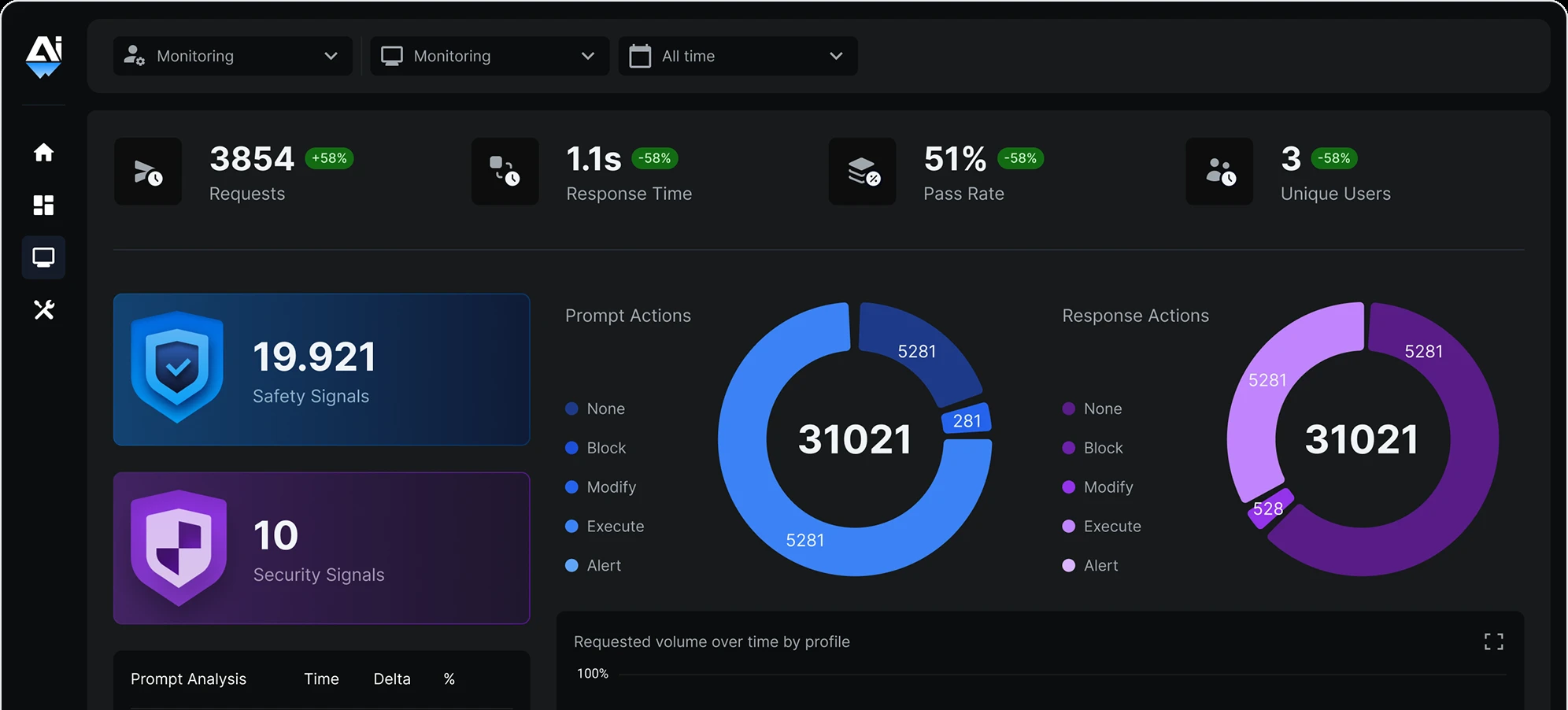Open the Security Signals card
Viewport: 1568px width, 710px height.
tap(321, 549)
